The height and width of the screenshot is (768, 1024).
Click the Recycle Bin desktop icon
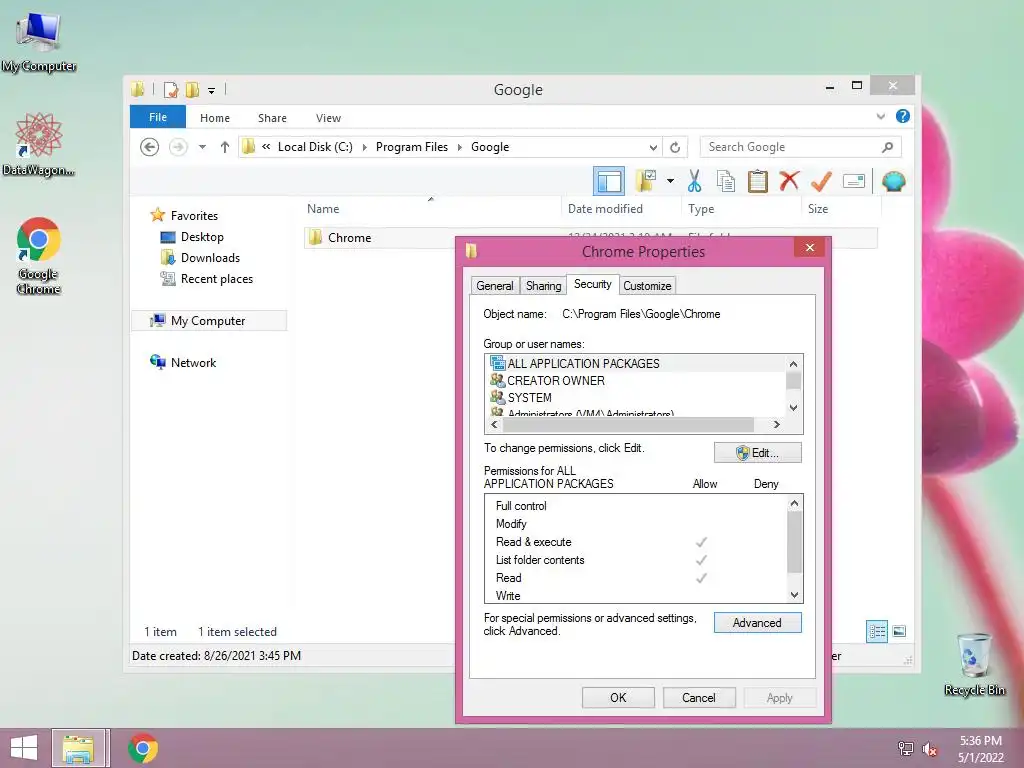coord(974,664)
